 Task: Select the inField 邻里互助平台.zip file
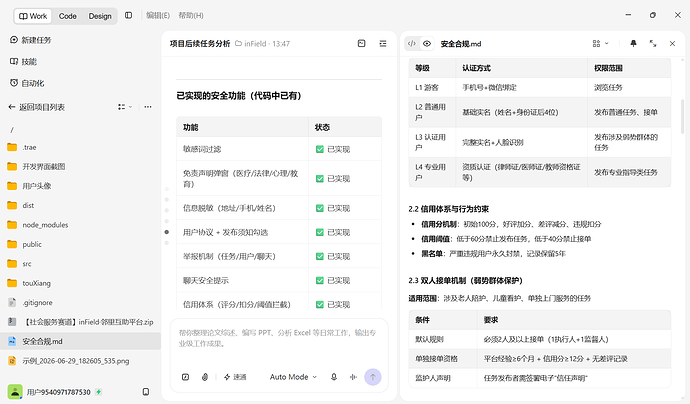[x=80, y=322]
